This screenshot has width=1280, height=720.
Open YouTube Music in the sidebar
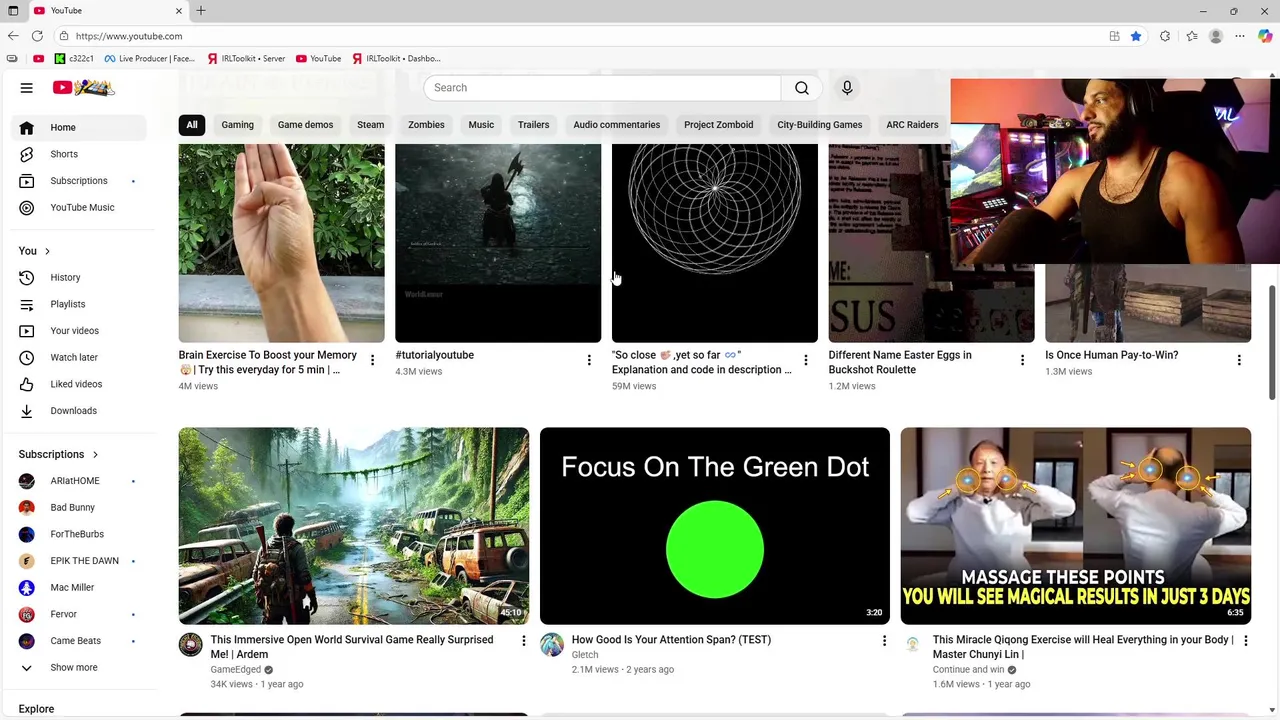click(x=80, y=207)
